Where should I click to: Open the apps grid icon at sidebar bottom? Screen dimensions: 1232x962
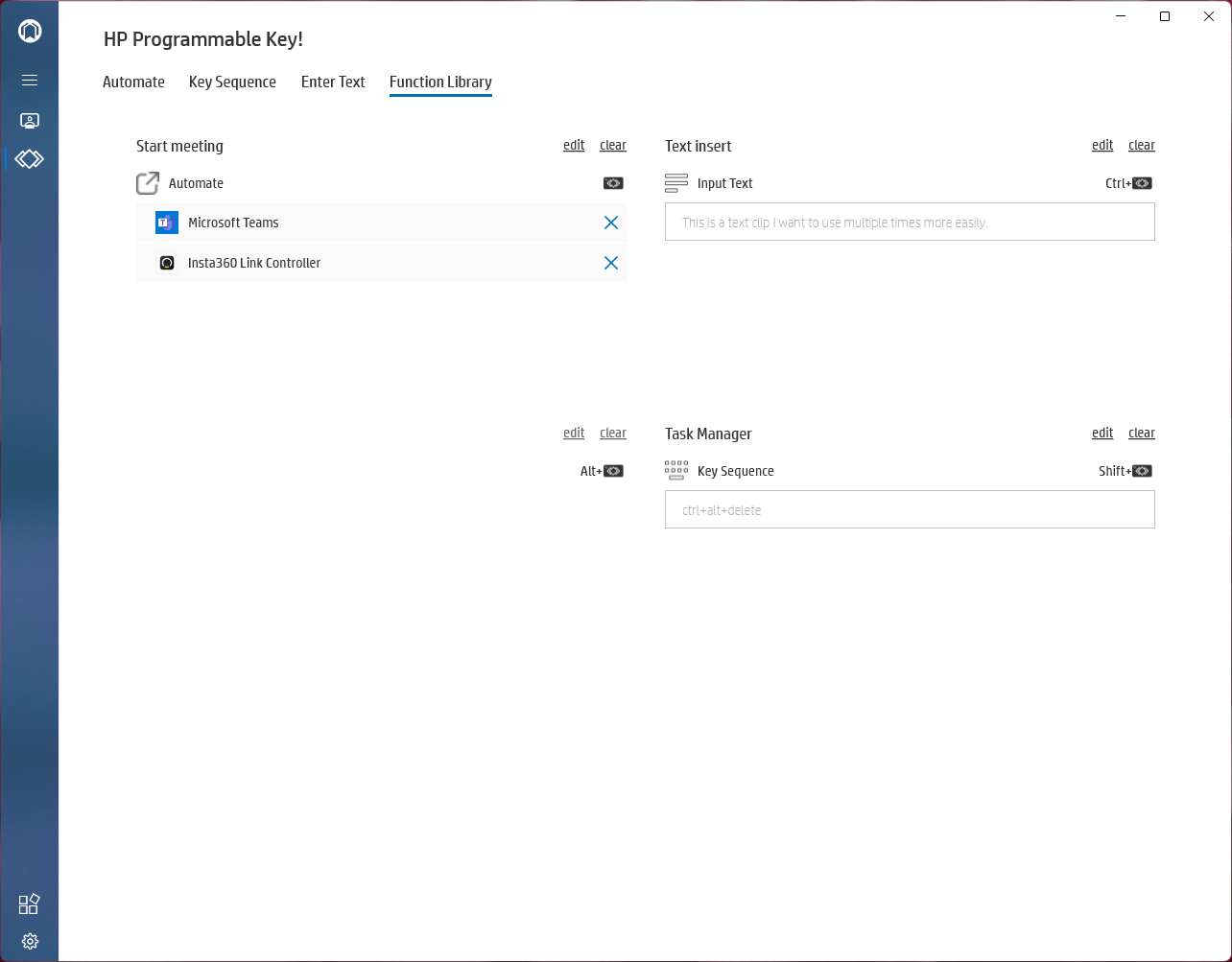(30, 904)
